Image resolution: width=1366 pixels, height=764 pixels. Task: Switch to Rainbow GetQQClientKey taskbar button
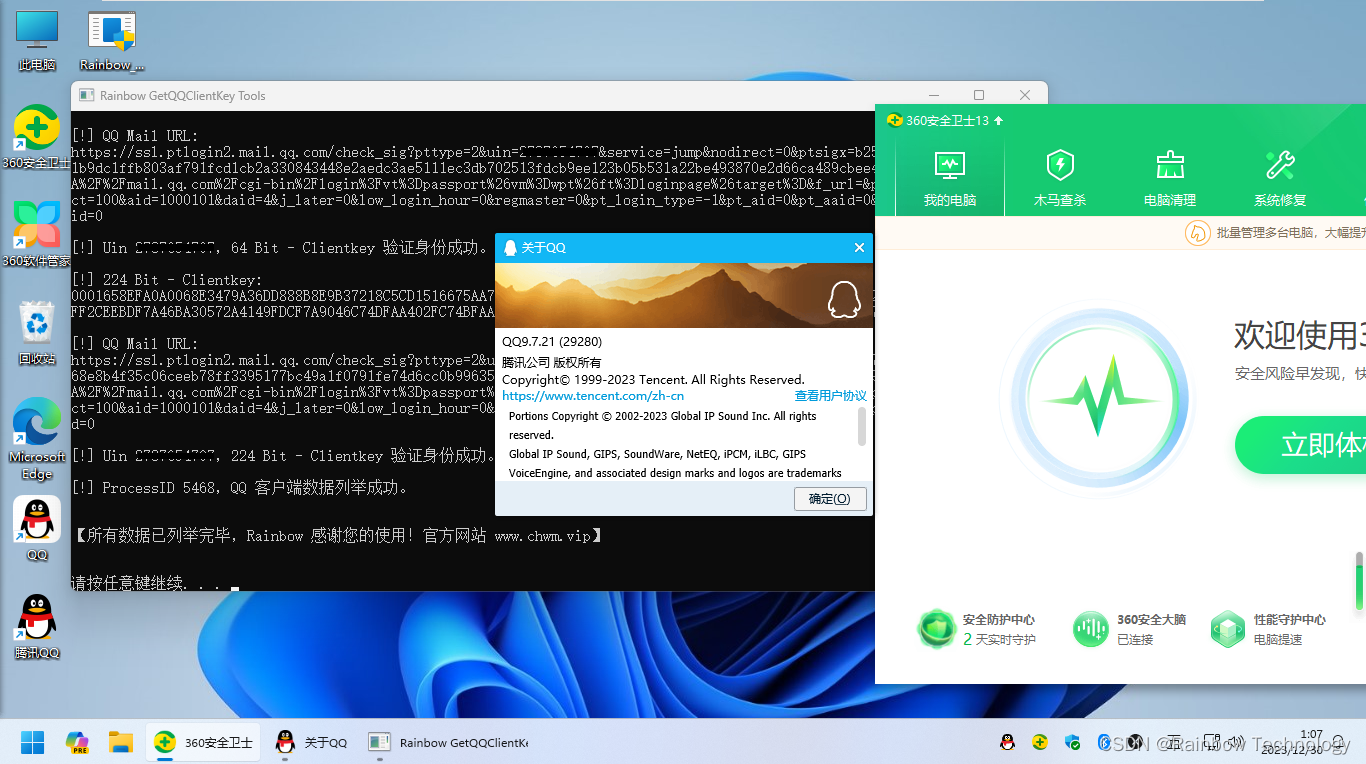tap(449, 742)
